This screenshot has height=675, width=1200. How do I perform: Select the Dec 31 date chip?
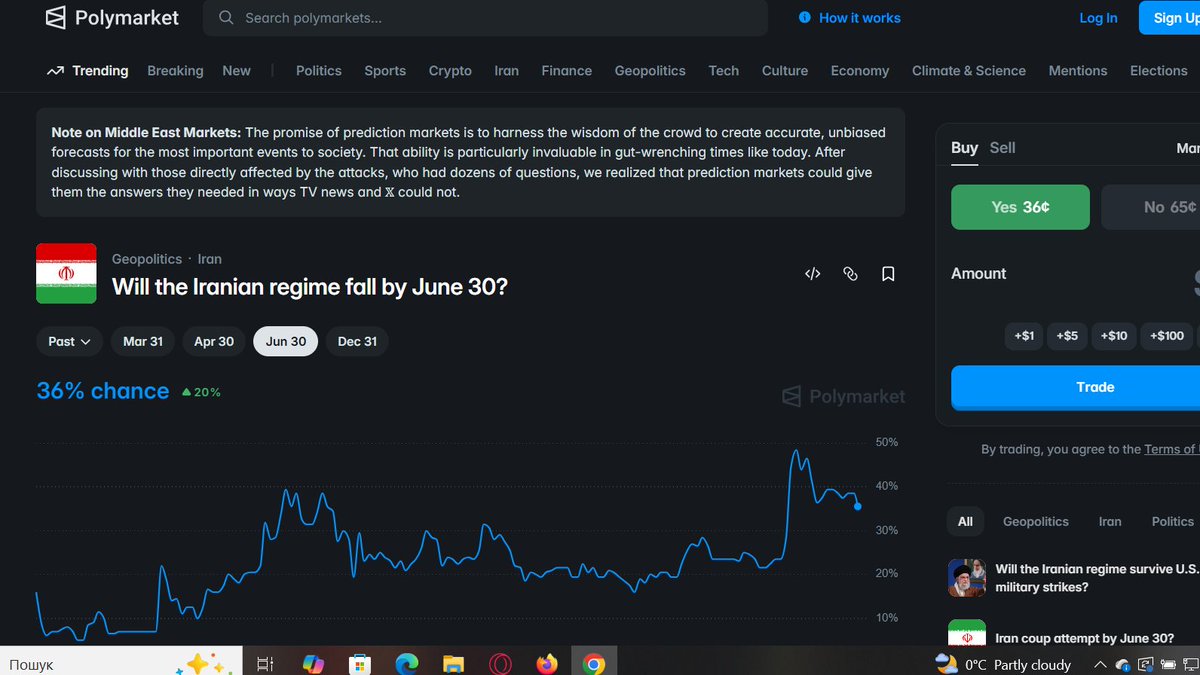pos(358,341)
